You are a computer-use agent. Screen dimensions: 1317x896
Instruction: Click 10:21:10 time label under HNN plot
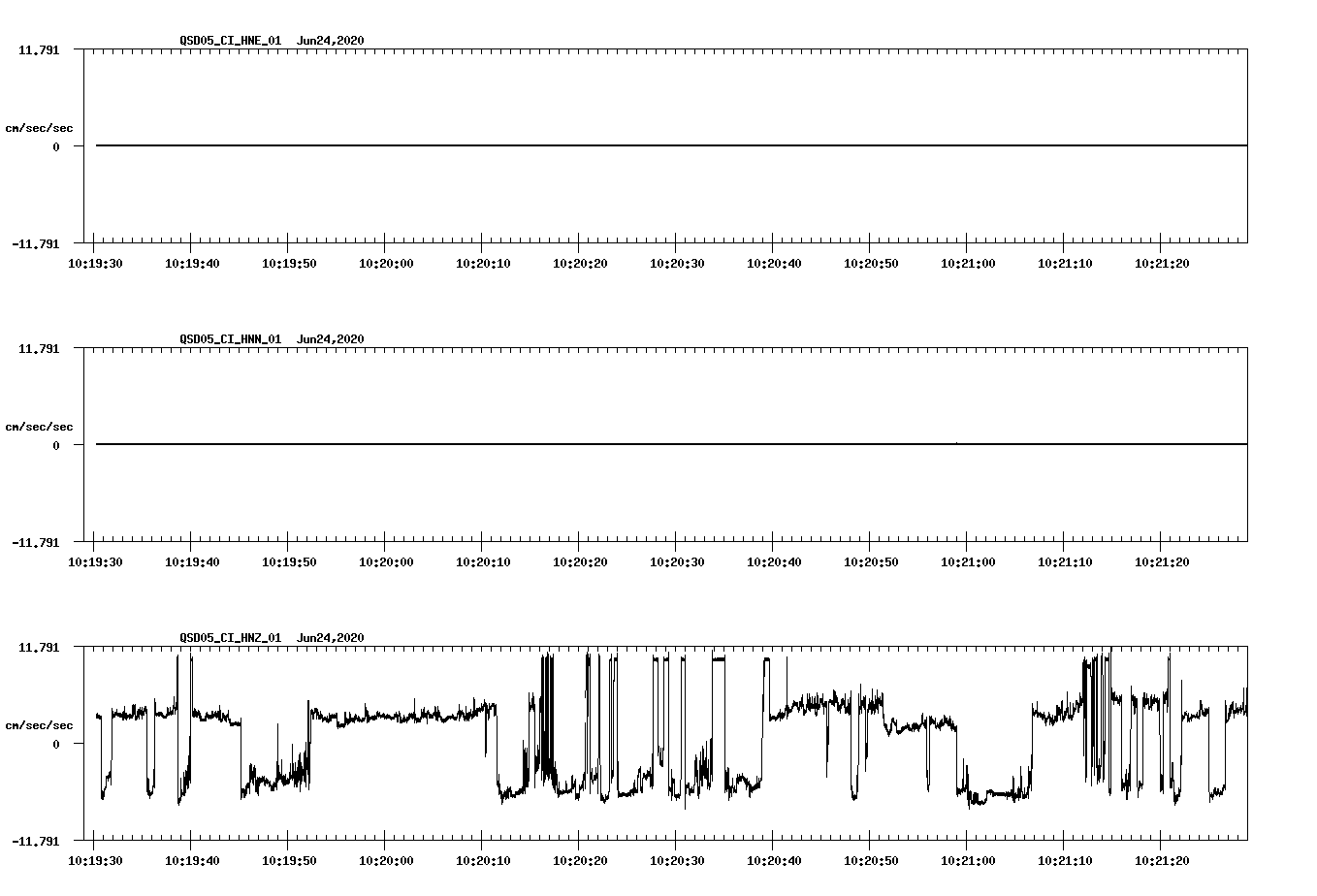pos(1065,561)
